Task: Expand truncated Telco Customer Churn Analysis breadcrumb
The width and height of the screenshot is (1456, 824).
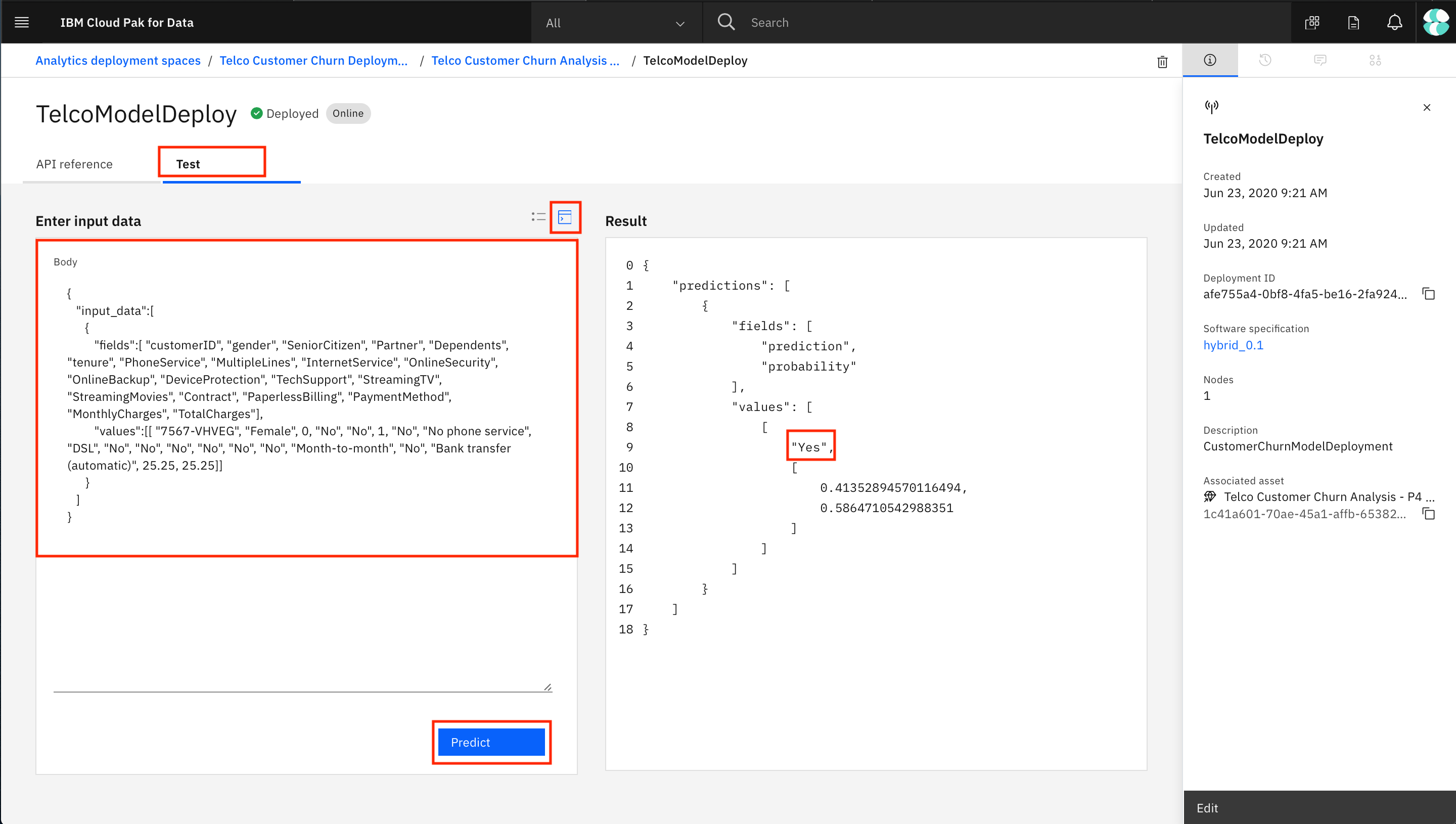Action: [525, 61]
